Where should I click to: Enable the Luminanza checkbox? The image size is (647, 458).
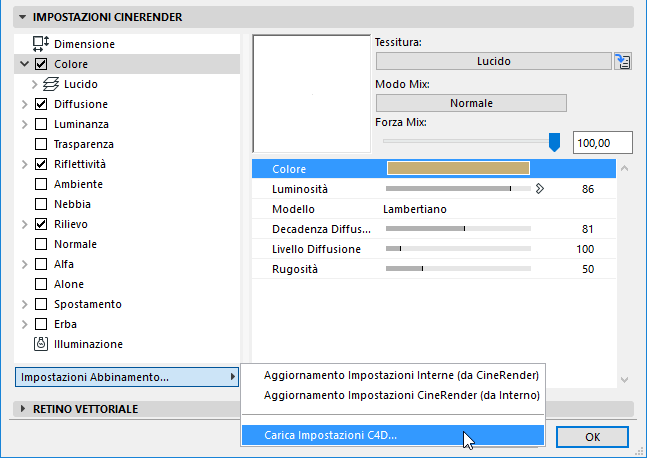41,124
